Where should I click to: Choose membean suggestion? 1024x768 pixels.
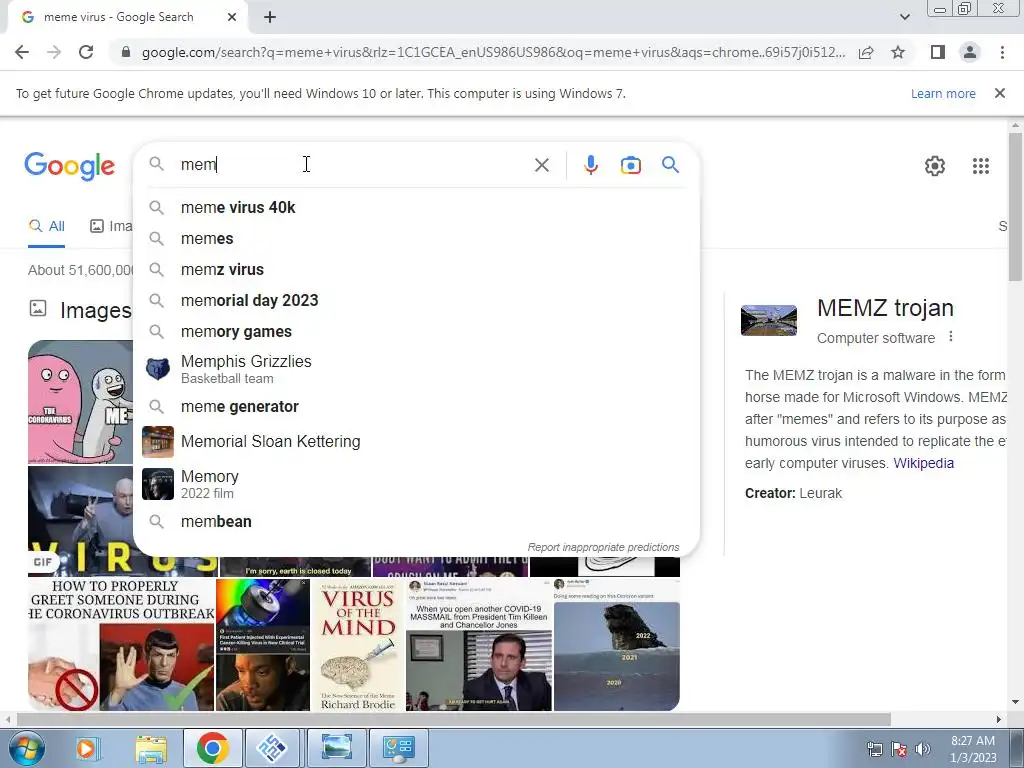click(416, 522)
